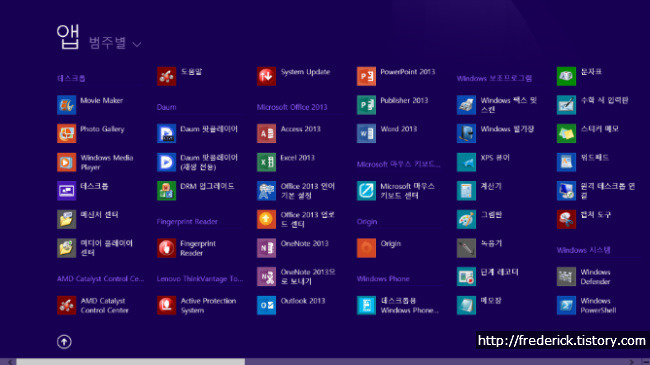Viewport: 650px width, 365px height.
Task: Click the '수학 식 입력판' label
Action: pyautogui.click(x=604, y=100)
